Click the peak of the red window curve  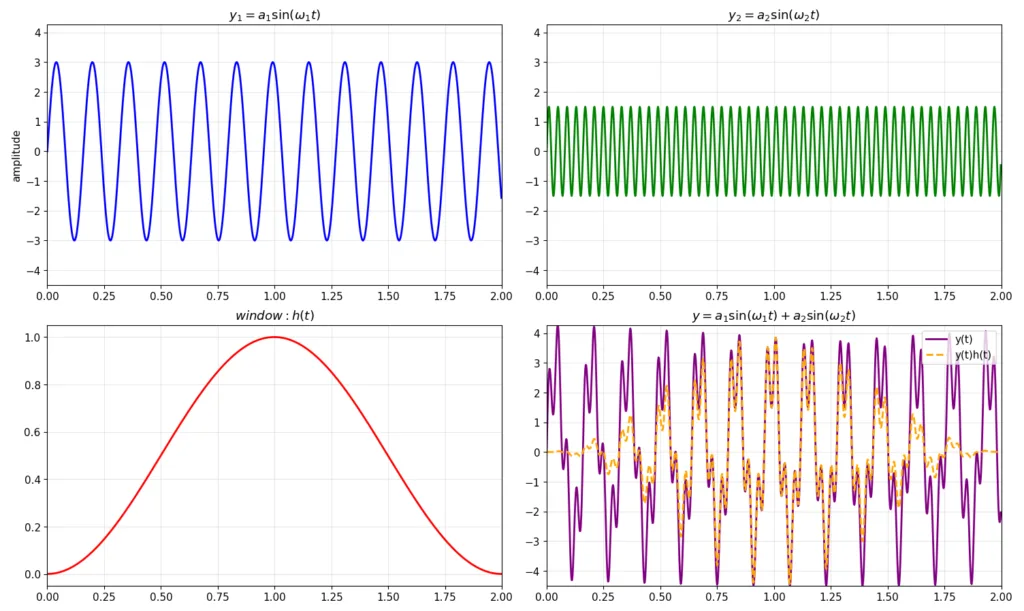tap(274, 337)
